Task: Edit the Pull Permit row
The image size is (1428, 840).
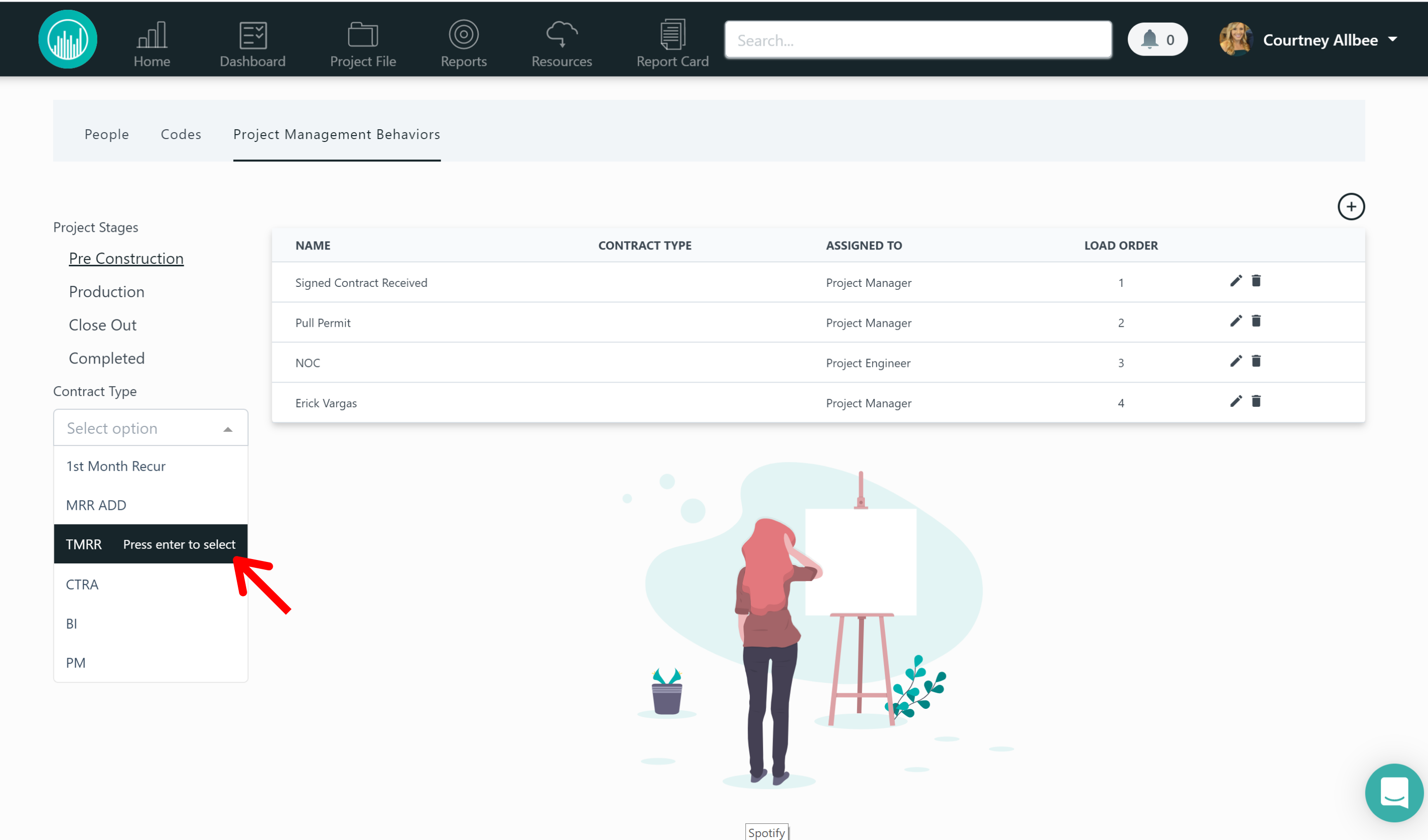Action: click(x=1236, y=321)
